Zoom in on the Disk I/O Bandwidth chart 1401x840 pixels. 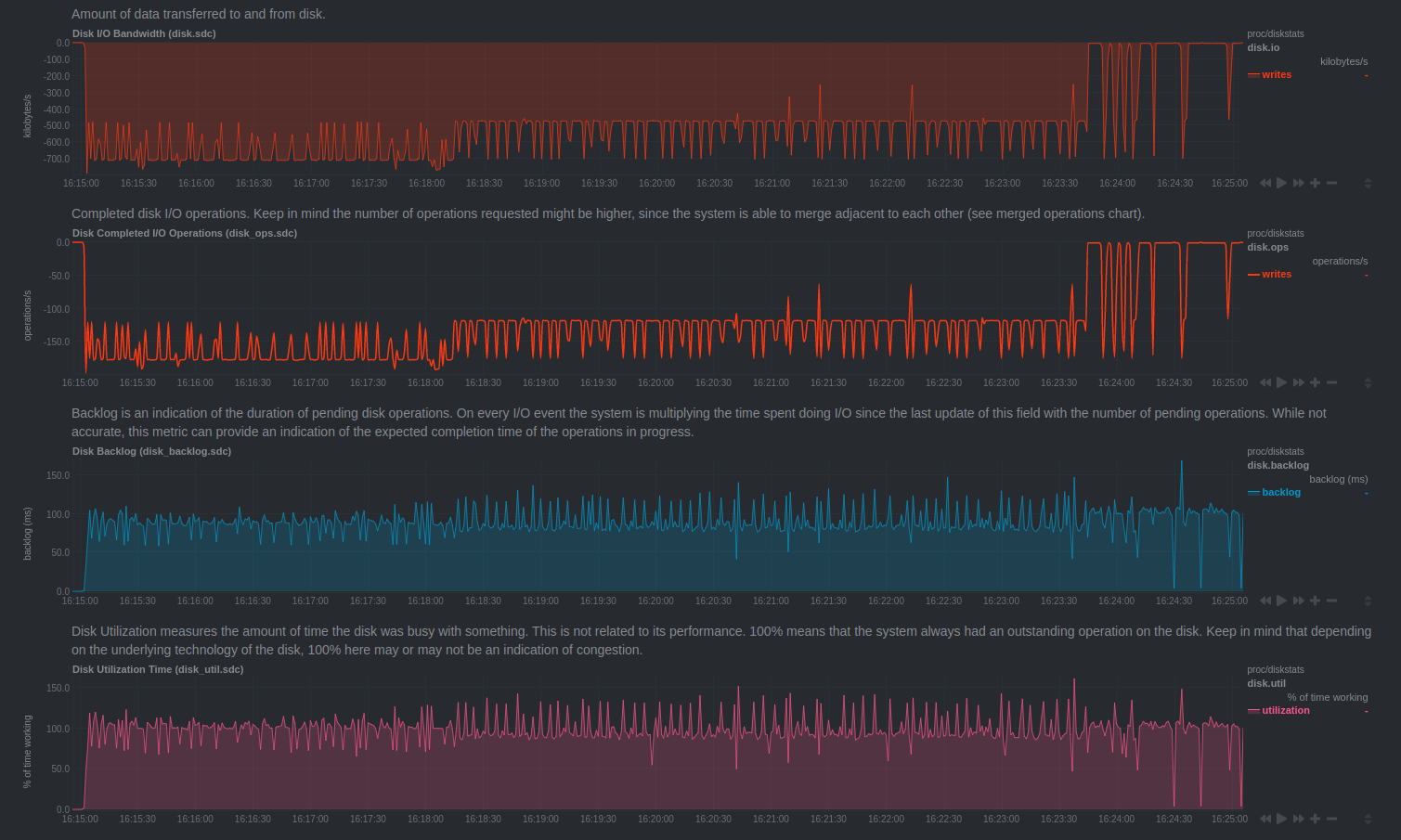click(1315, 183)
